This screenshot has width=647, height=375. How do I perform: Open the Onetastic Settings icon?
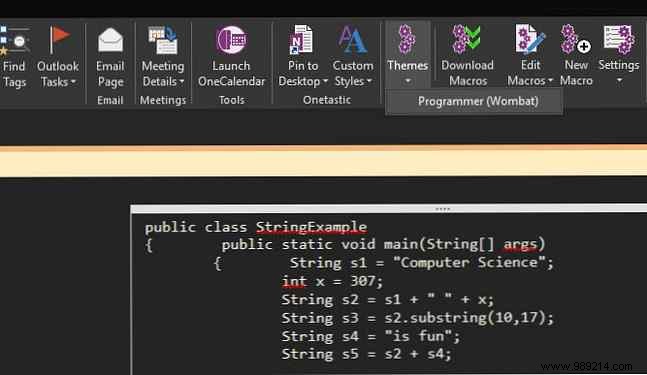(619, 40)
